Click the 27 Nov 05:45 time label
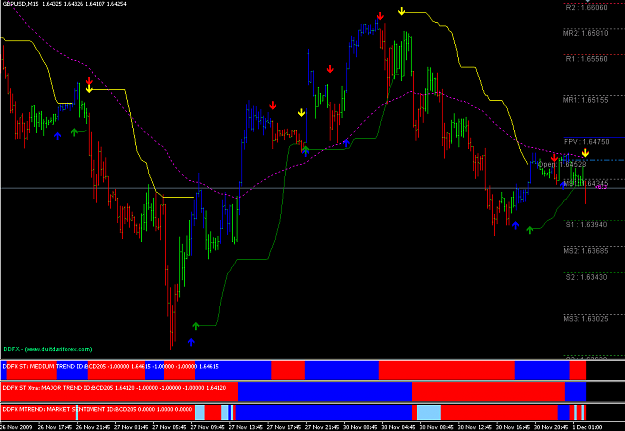This screenshot has width=625, height=431. 170,427
